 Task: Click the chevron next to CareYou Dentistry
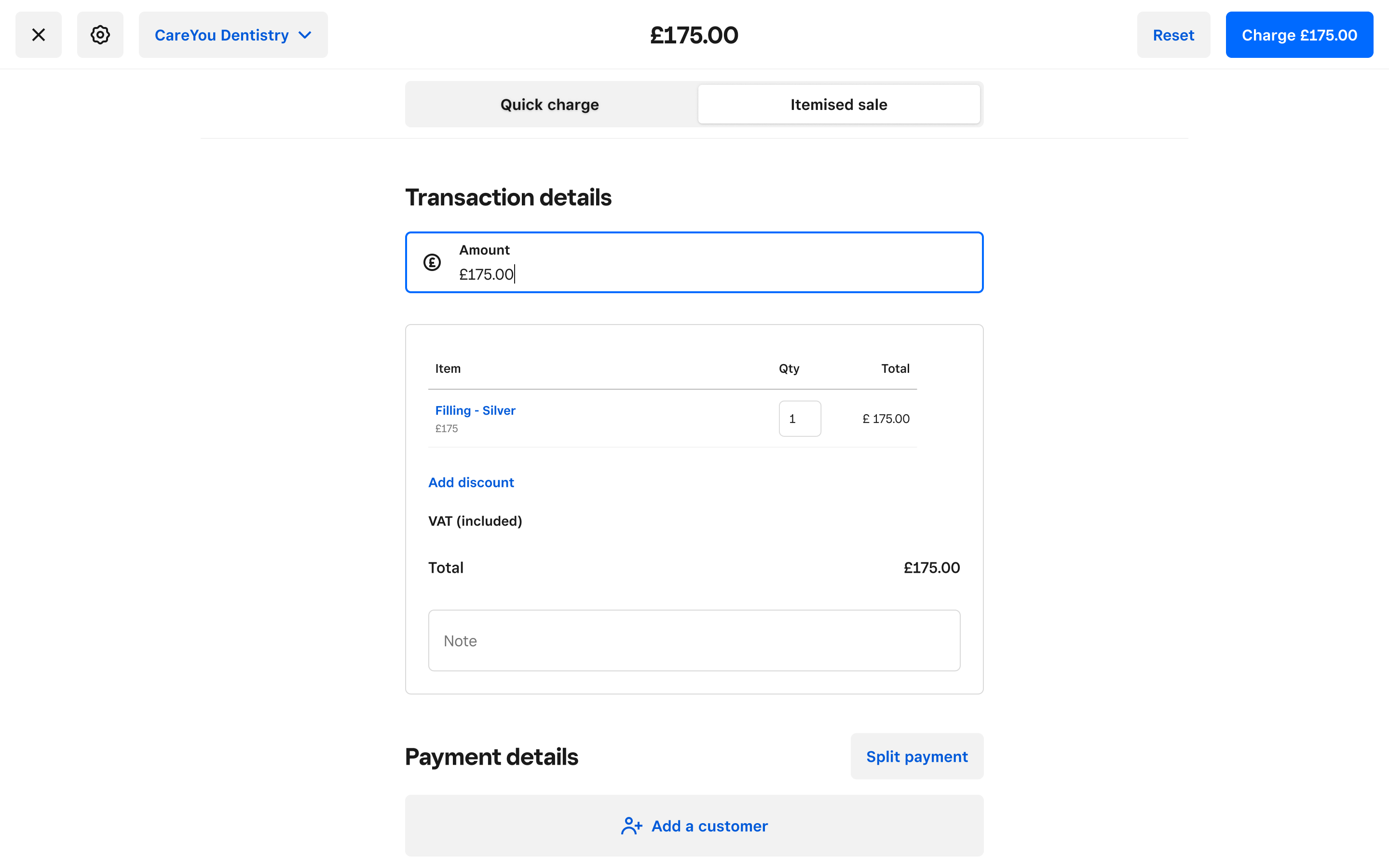pos(305,34)
